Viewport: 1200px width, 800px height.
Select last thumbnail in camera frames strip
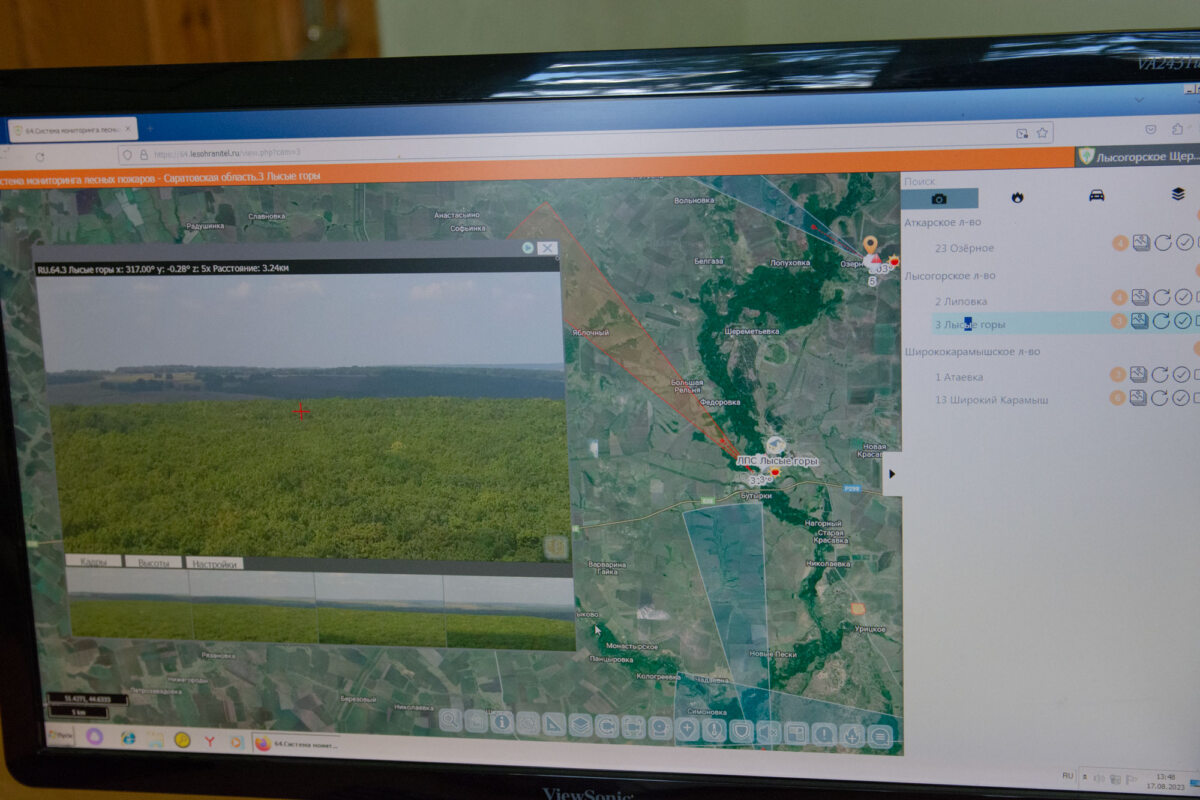pos(509,612)
